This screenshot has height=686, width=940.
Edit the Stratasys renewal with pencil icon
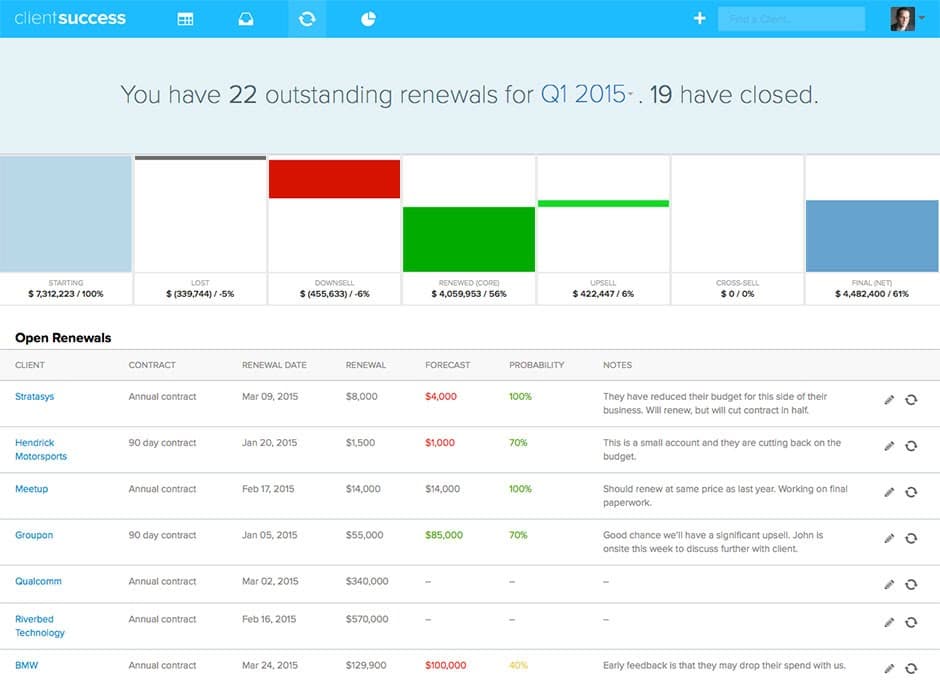click(889, 400)
